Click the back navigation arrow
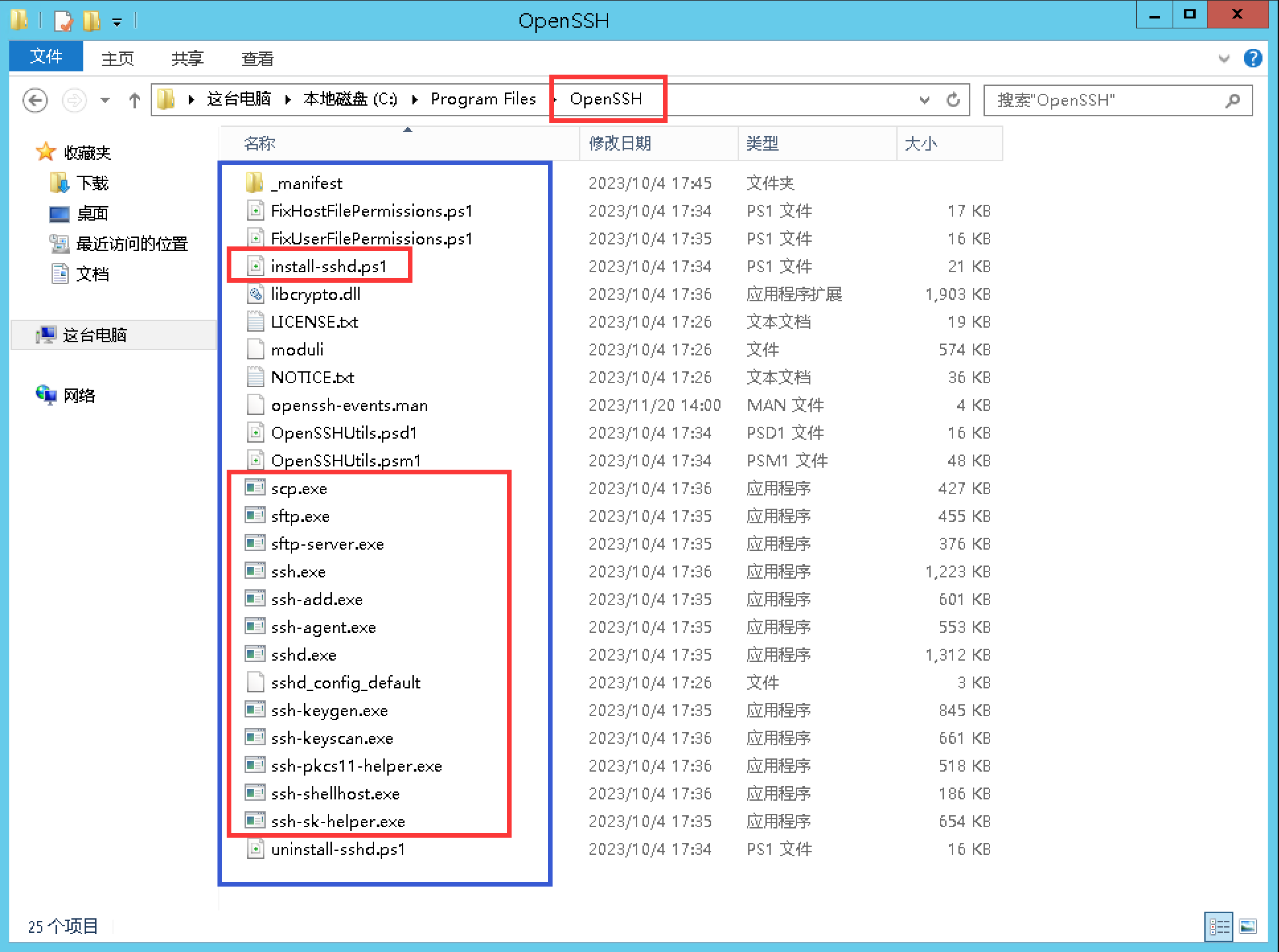 pos(34,100)
